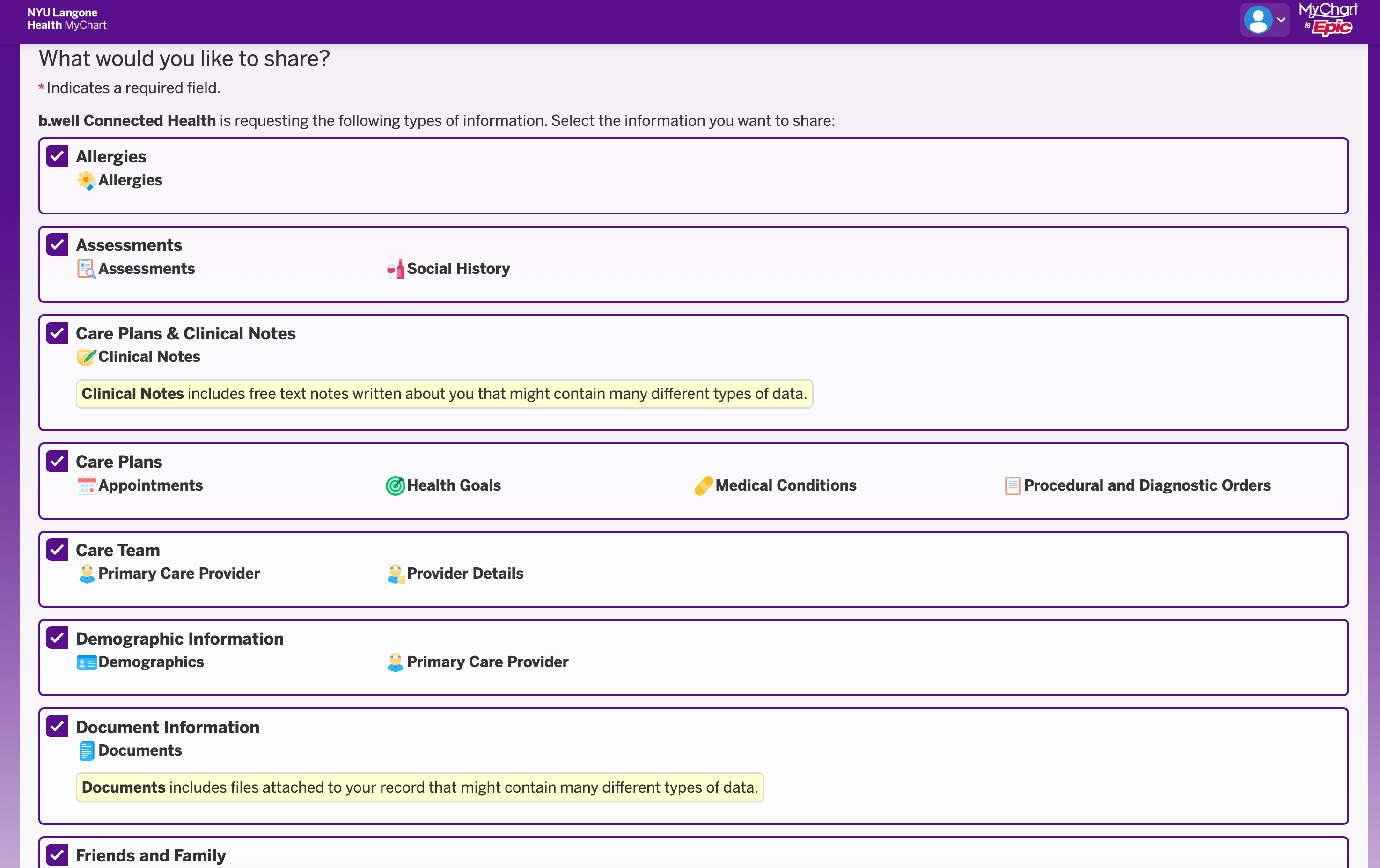Click the Appointments calendar icon

click(x=86, y=485)
